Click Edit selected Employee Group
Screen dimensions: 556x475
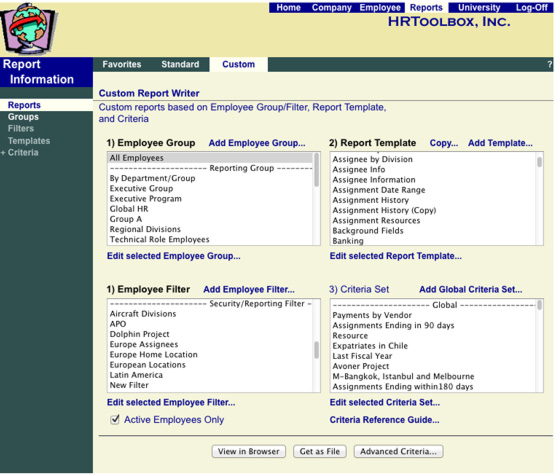(x=174, y=256)
